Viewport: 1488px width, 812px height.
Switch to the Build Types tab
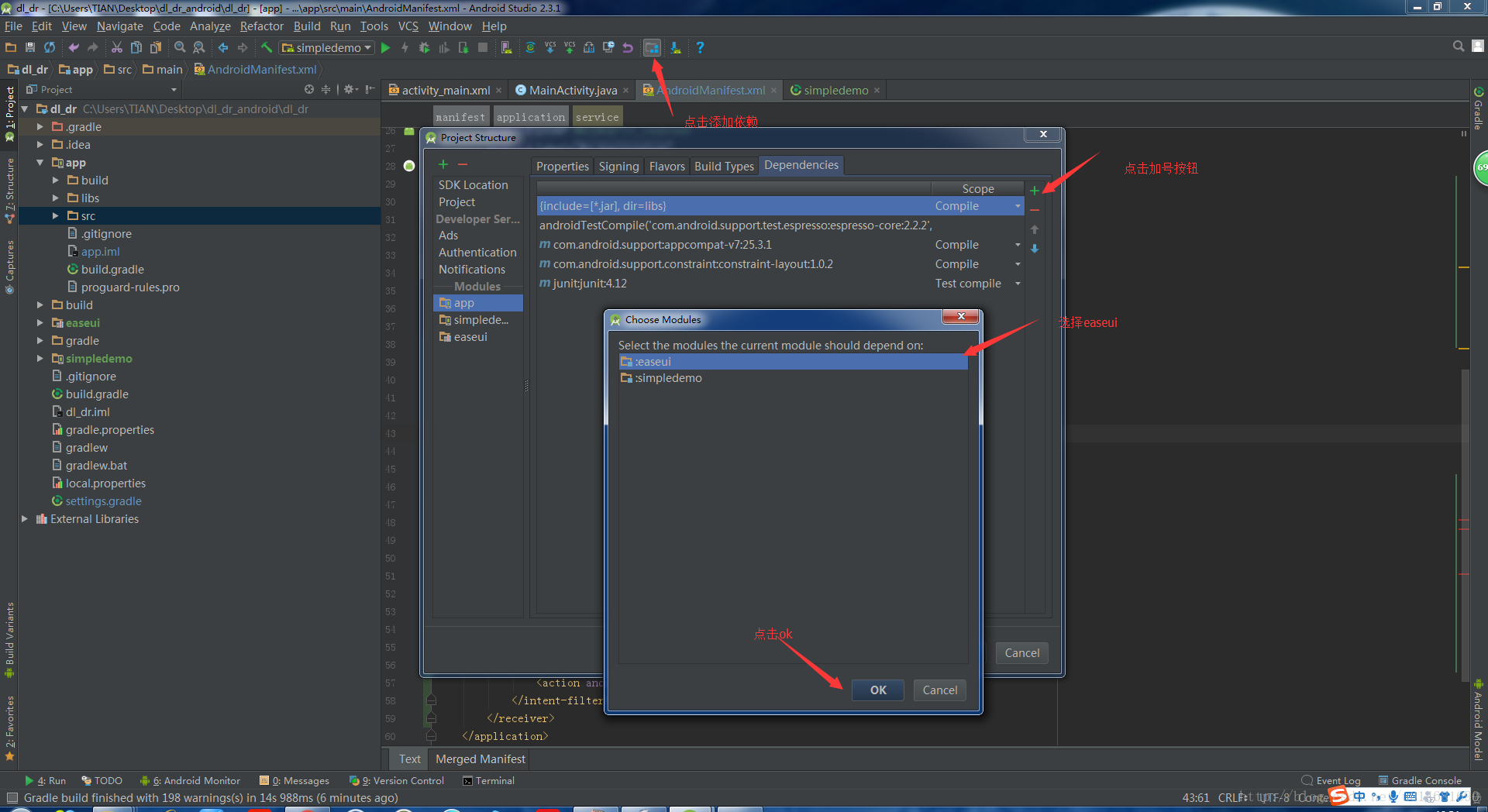(x=724, y=166)
